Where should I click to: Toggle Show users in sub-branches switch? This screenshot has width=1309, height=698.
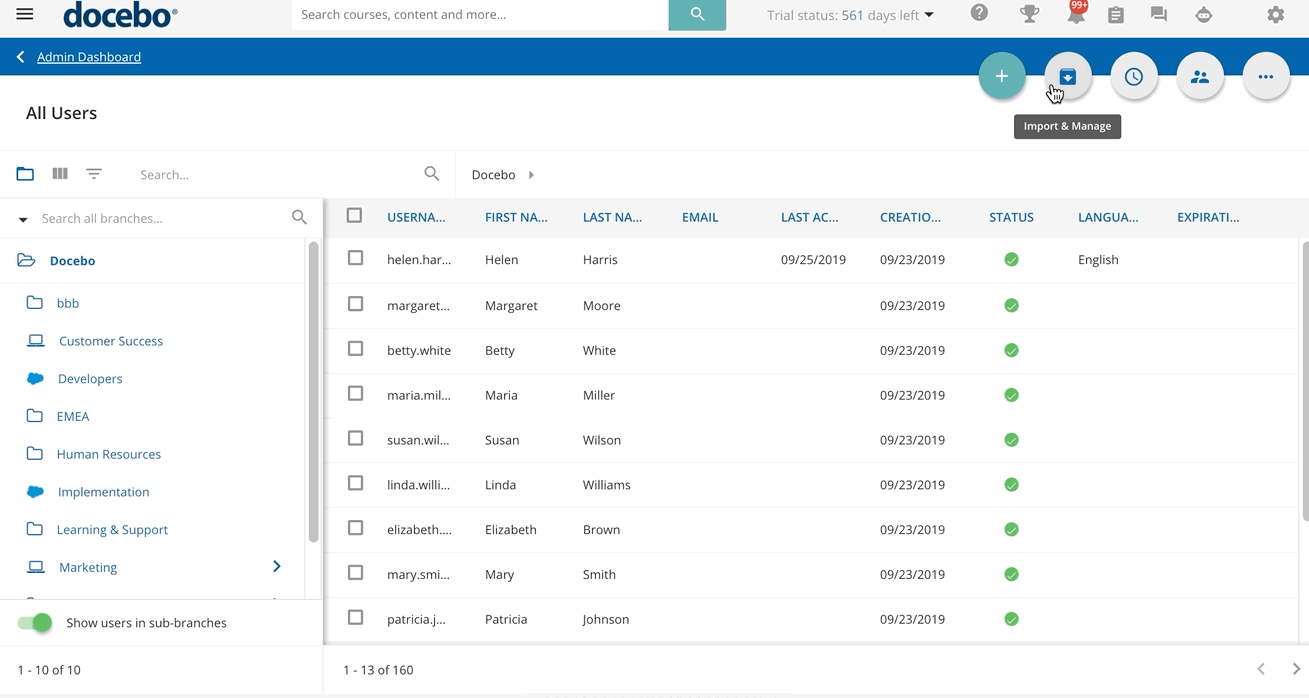(x=35, y=623)
